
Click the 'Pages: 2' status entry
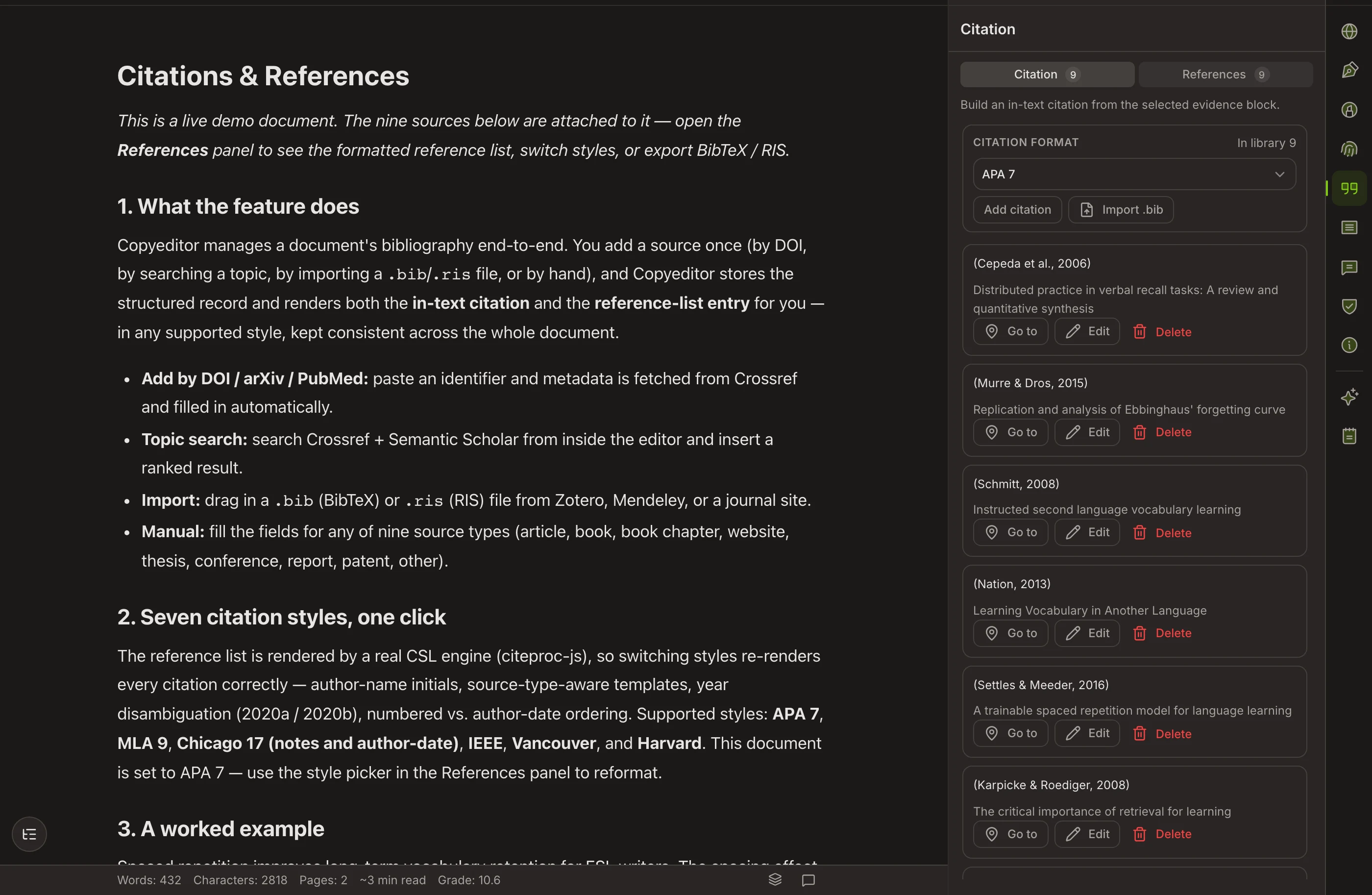click(323, 880)
